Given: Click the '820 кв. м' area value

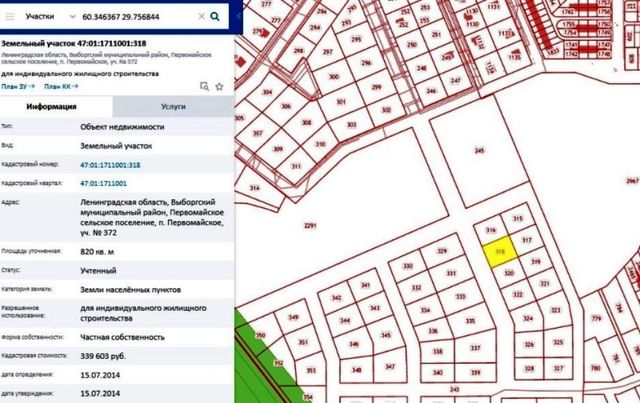Looking at the screenshot, I should (97, 252).
